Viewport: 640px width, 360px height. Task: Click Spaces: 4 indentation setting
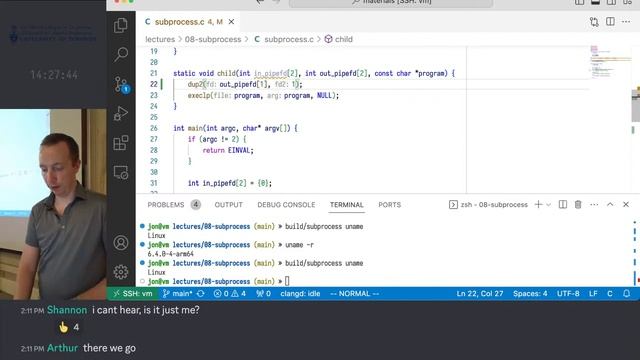click(530, 293)
